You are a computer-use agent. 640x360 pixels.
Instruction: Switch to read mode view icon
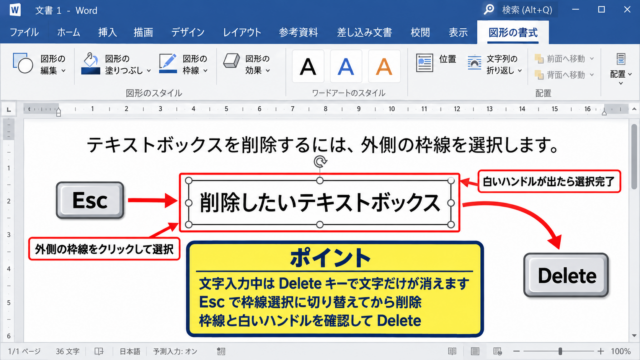(452, 351)
